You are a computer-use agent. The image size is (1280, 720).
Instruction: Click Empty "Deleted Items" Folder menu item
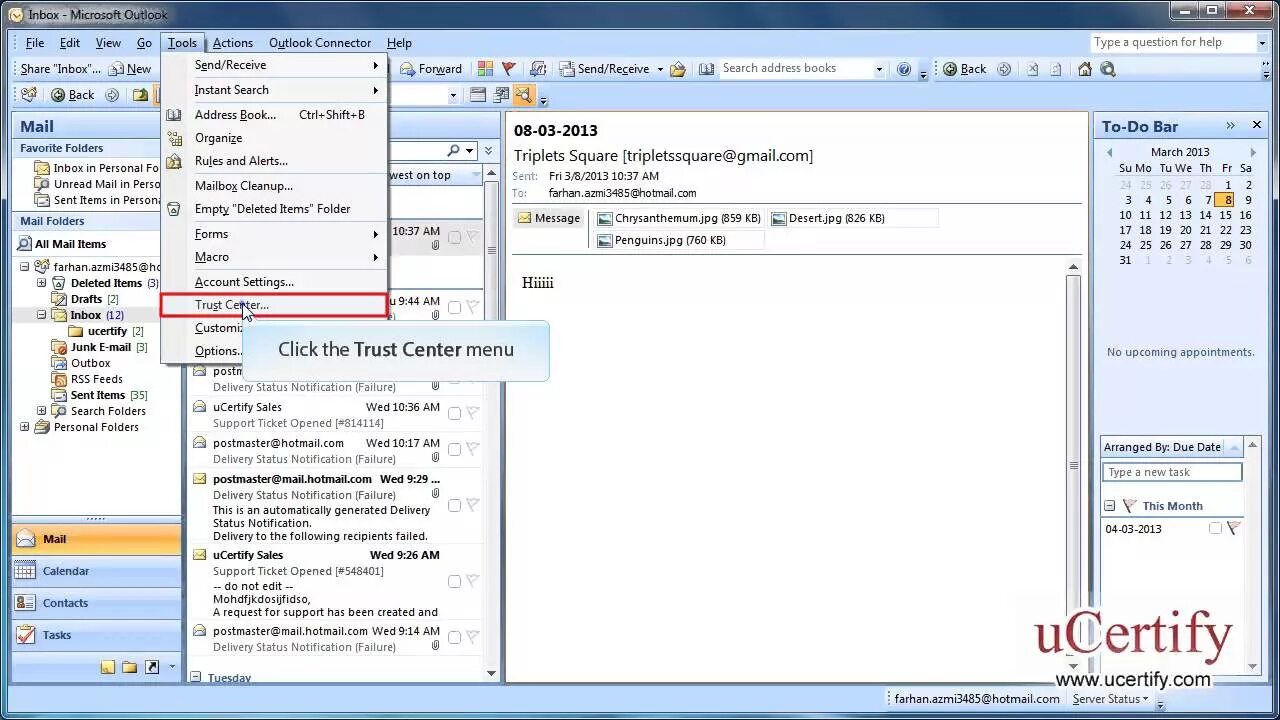(x=275, y=209)
